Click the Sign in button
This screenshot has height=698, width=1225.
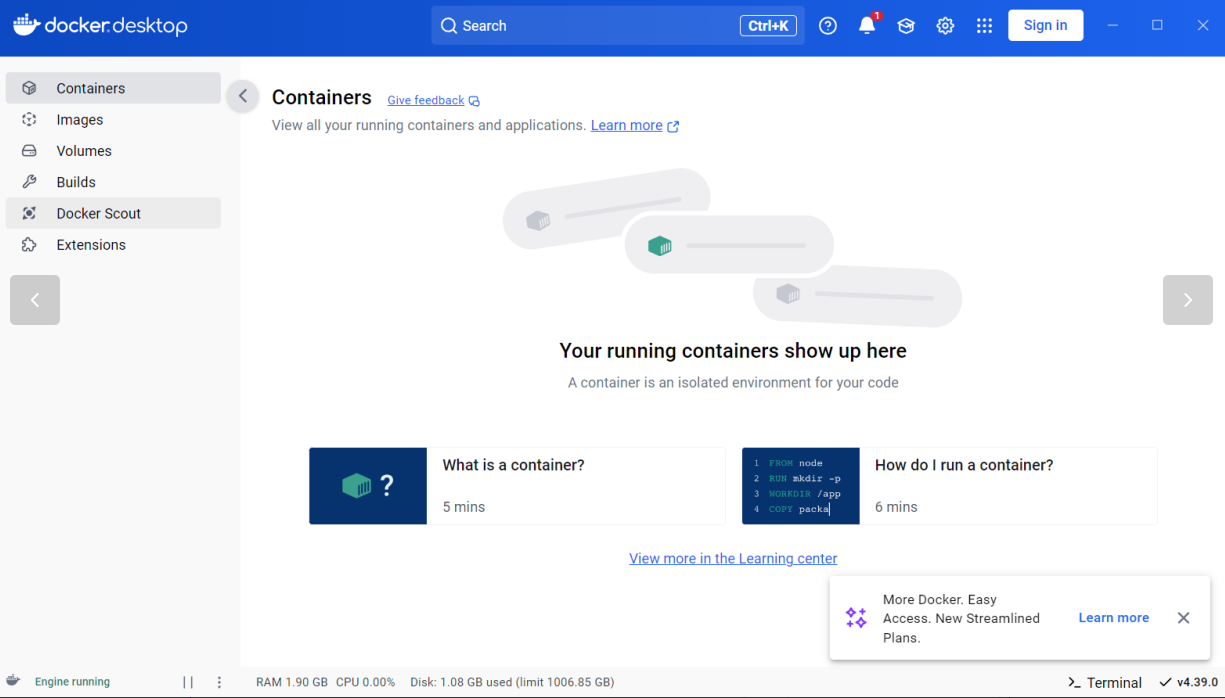[1045, 26]
